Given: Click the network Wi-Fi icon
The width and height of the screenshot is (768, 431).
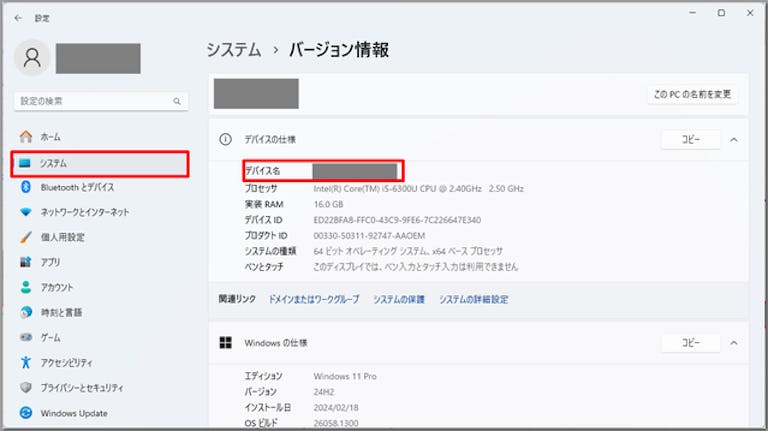Looking at the screenshot, I should coord(25,212).
